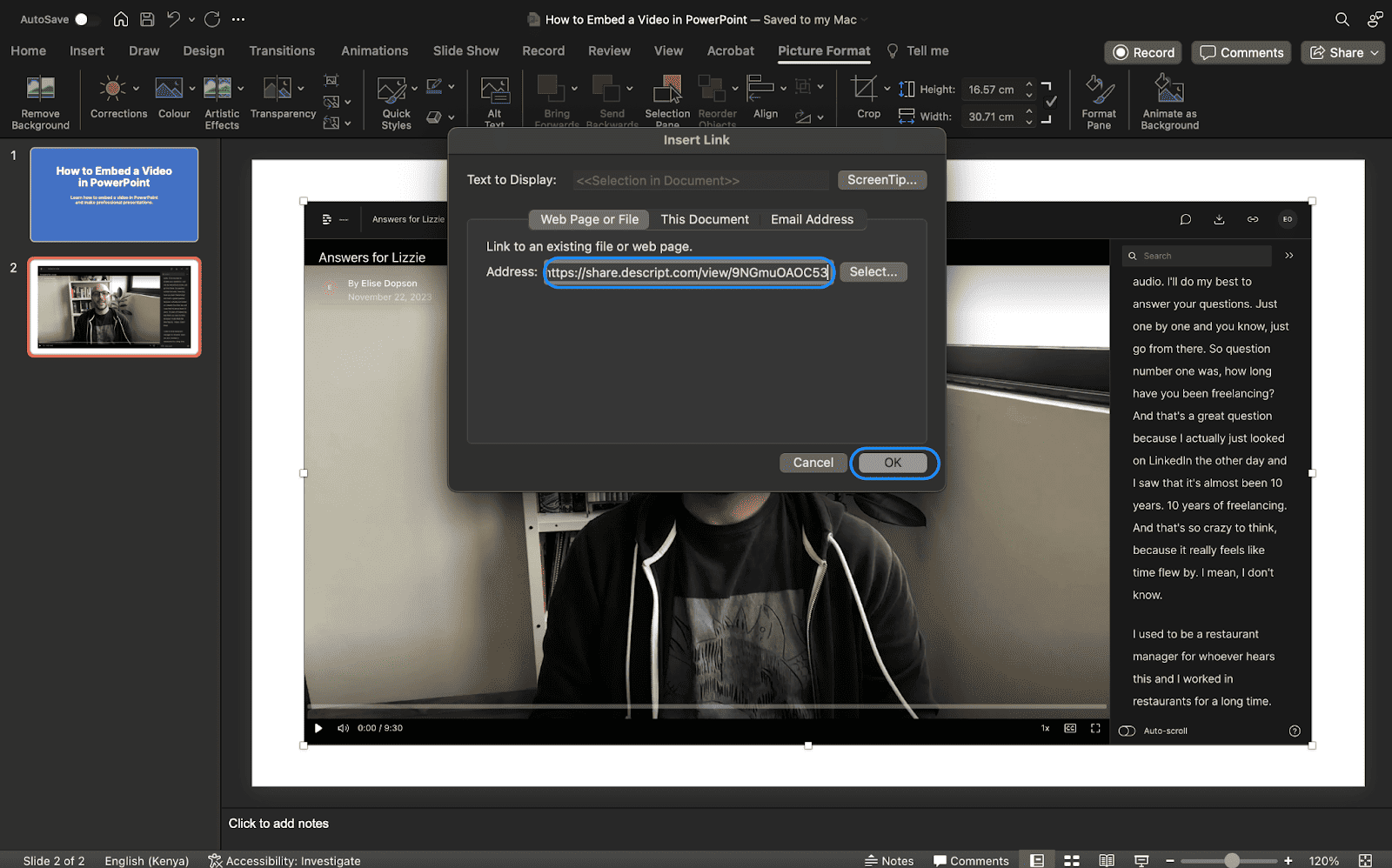
Task: Switch to Reading view in status bar
Action: [1107, 860]
